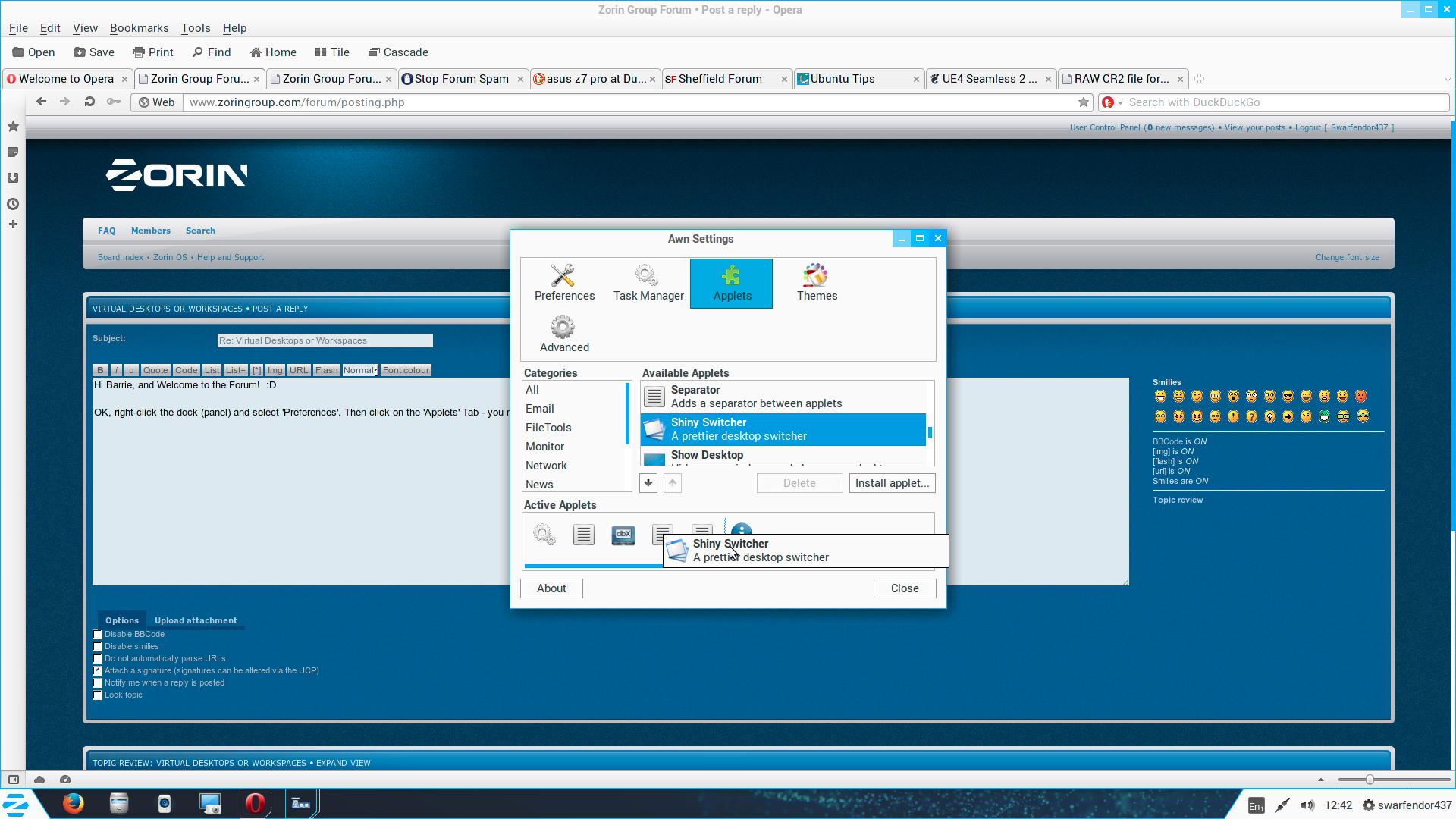The image size is (1456, 819).
Task: Click the Opera back navigation arrow
Action: click(x=41, y=102)
